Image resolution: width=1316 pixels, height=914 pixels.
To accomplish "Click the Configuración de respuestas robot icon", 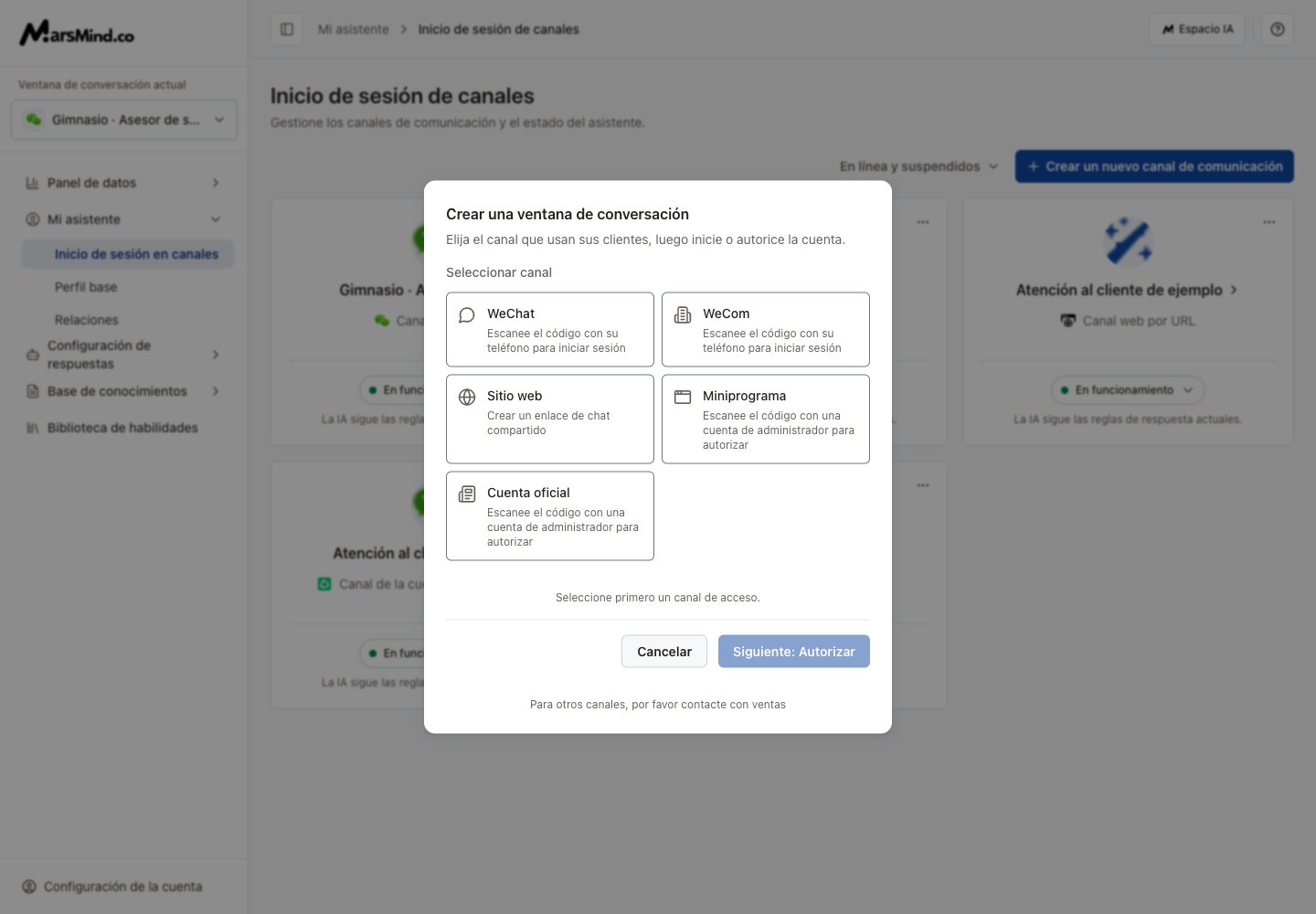I will [32, 355].
